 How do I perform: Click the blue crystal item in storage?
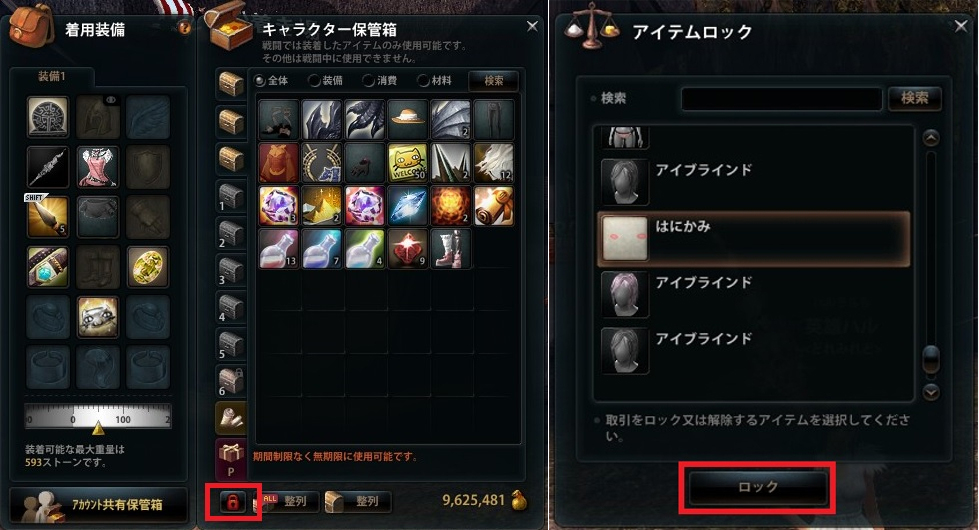408,205
